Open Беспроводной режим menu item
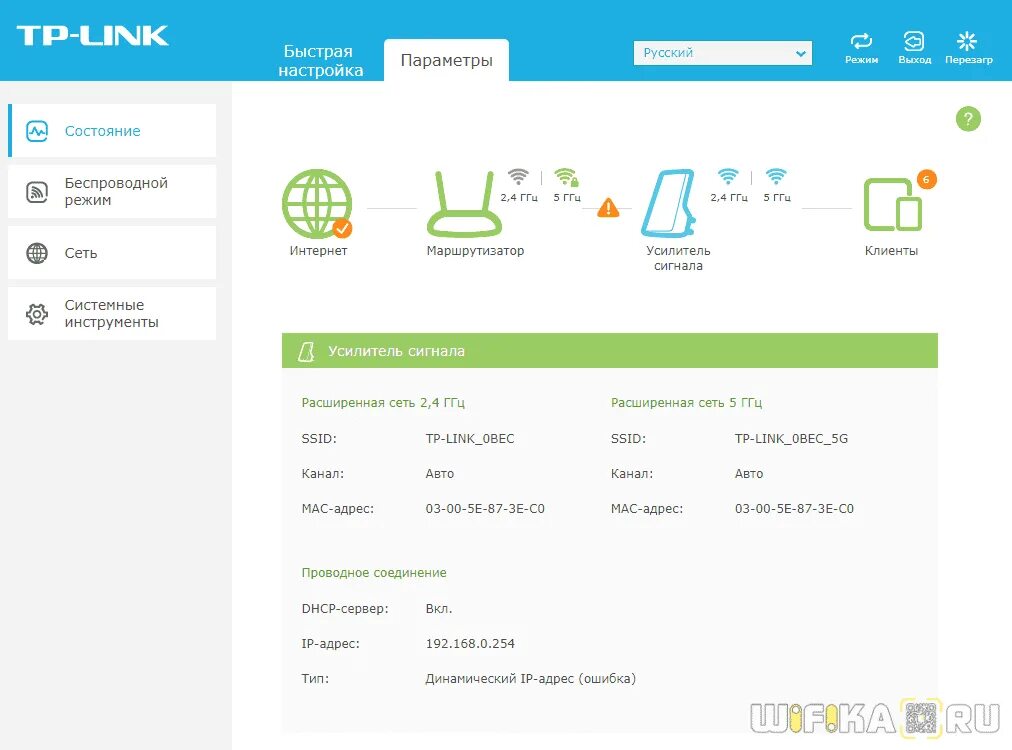Screen dimensions: 1012x750 (112, 192)
